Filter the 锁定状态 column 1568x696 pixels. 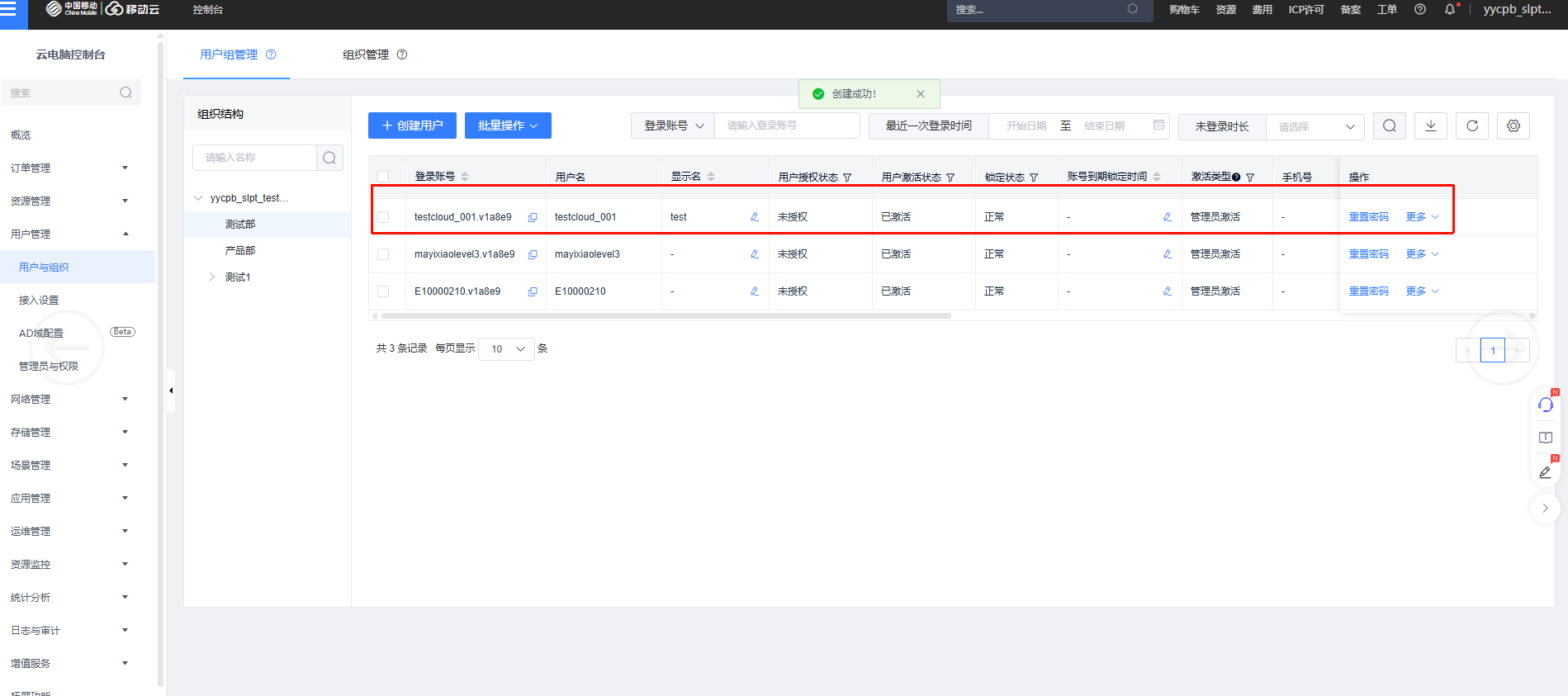(1034, 178)
